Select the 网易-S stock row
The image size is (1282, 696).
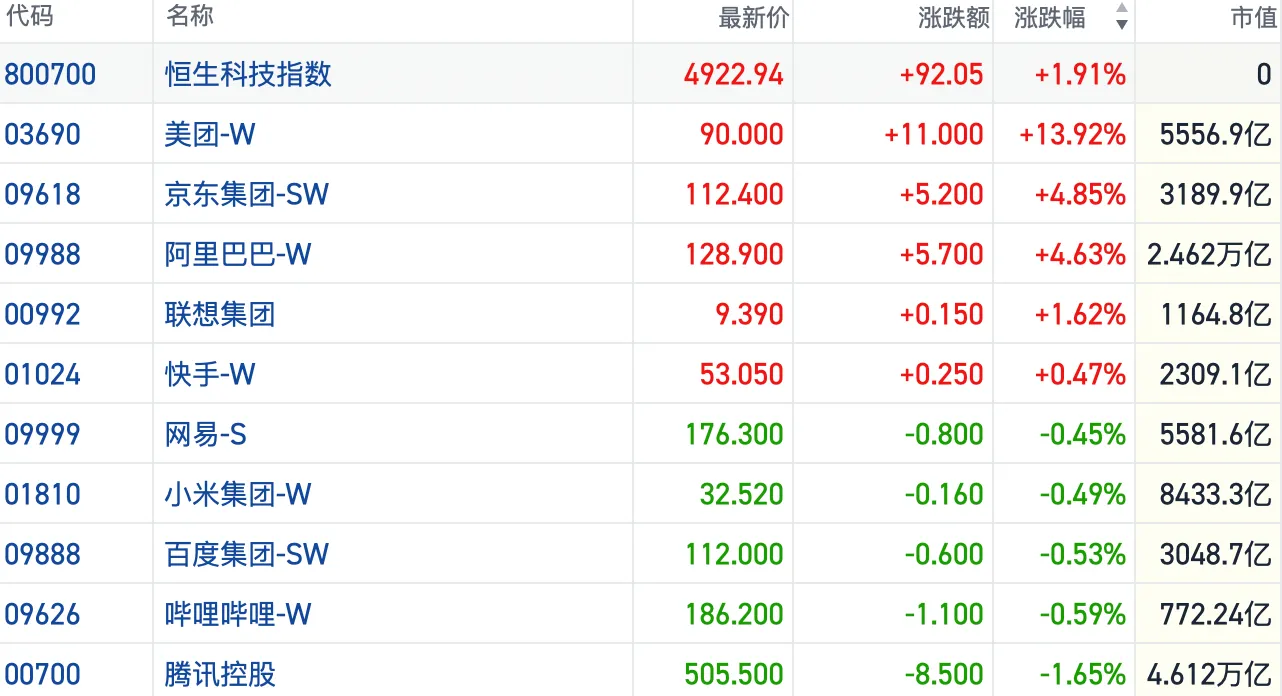[x=205, y=434]
